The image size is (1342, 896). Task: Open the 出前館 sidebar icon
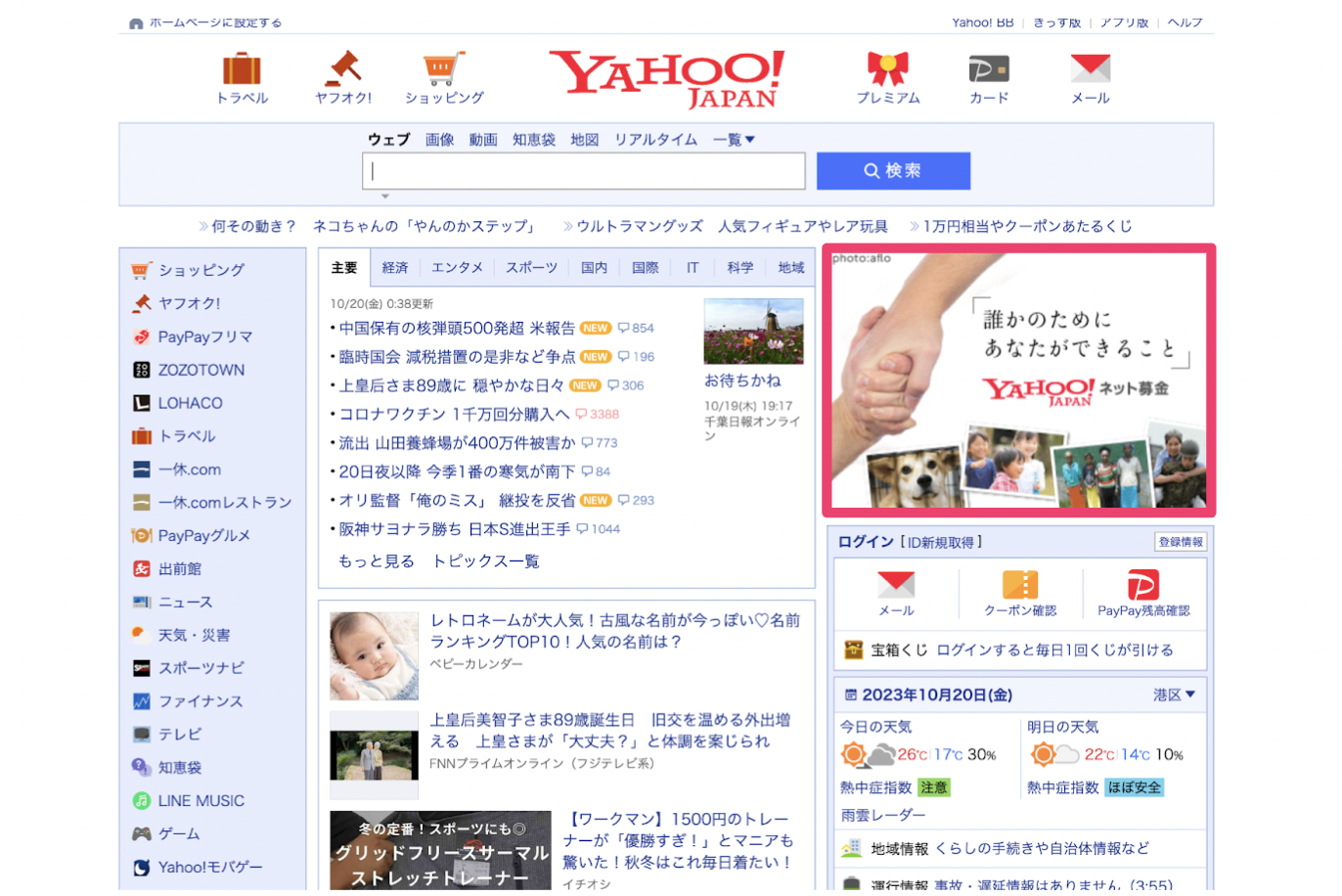coord(142,569)
